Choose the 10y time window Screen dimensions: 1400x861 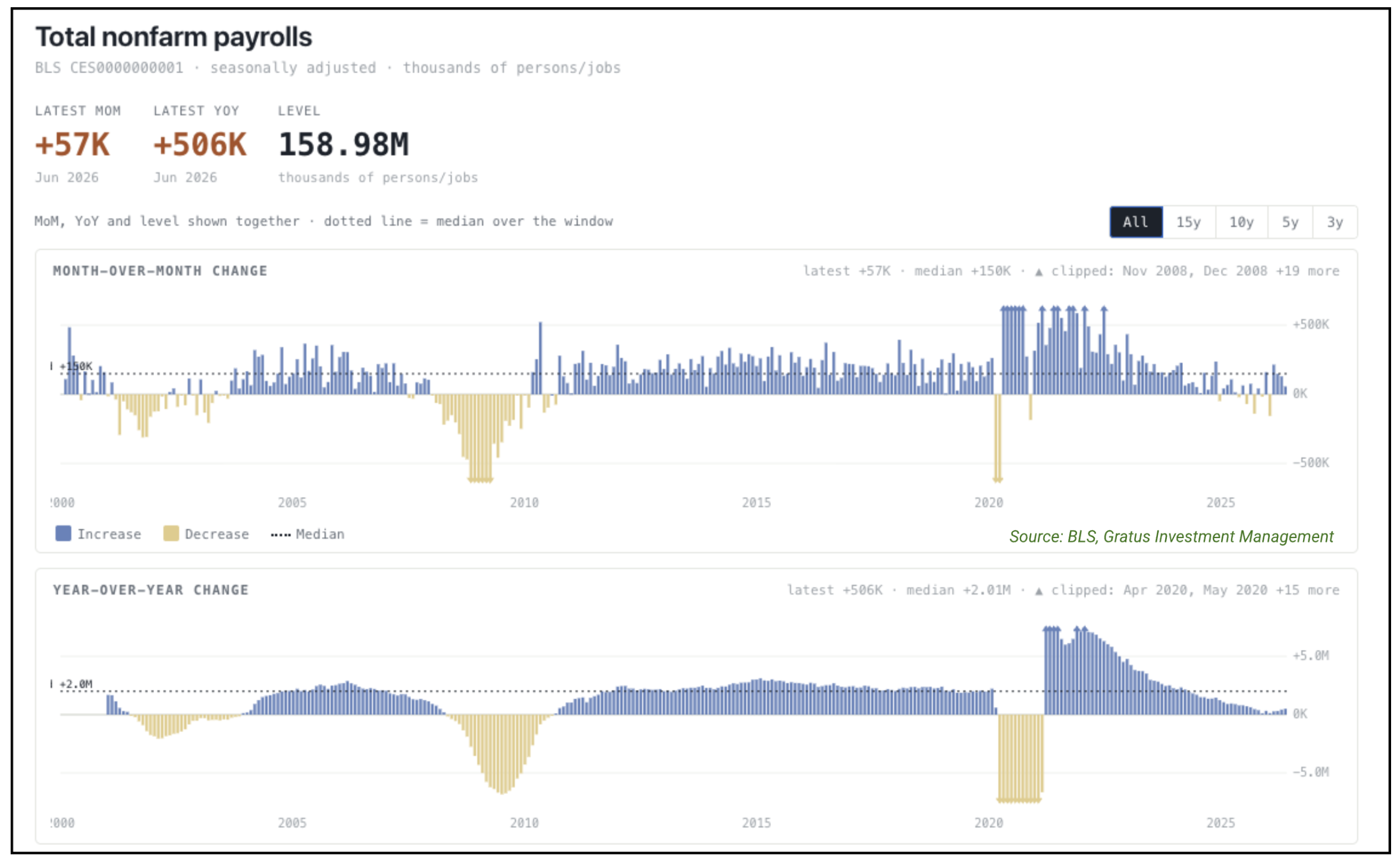(1241, 222)
